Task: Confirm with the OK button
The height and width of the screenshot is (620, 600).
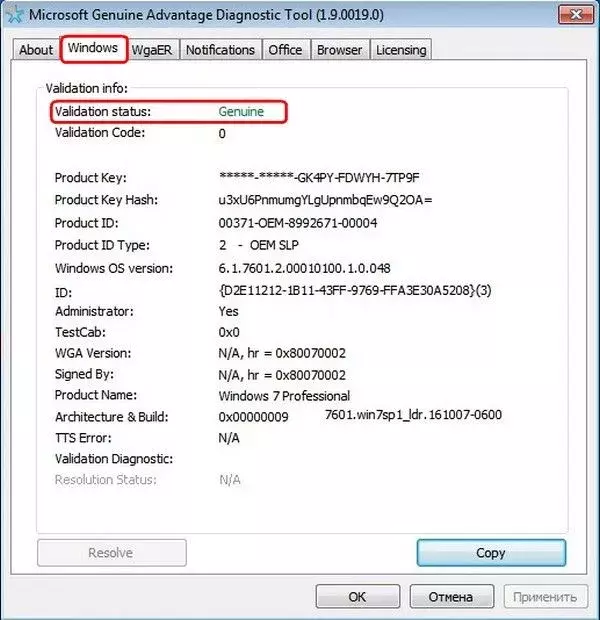Action: click(358, 596)
